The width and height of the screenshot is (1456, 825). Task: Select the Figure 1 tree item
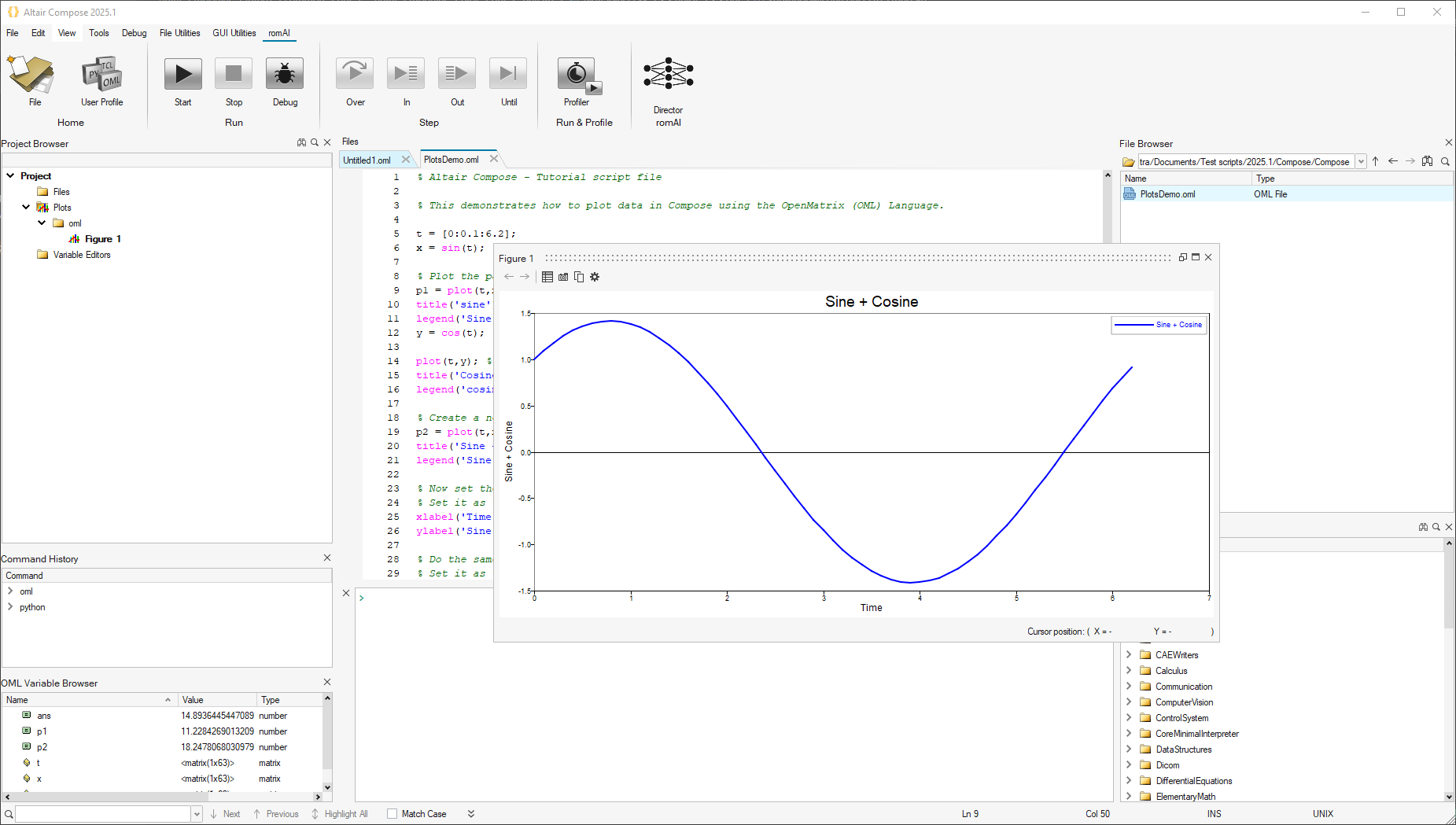[103, 239]
